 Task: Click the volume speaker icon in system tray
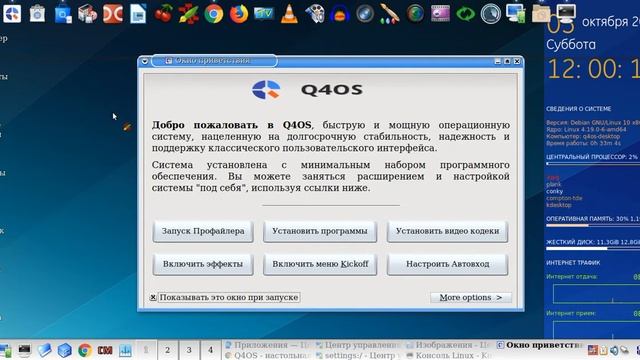pos(614,350)
